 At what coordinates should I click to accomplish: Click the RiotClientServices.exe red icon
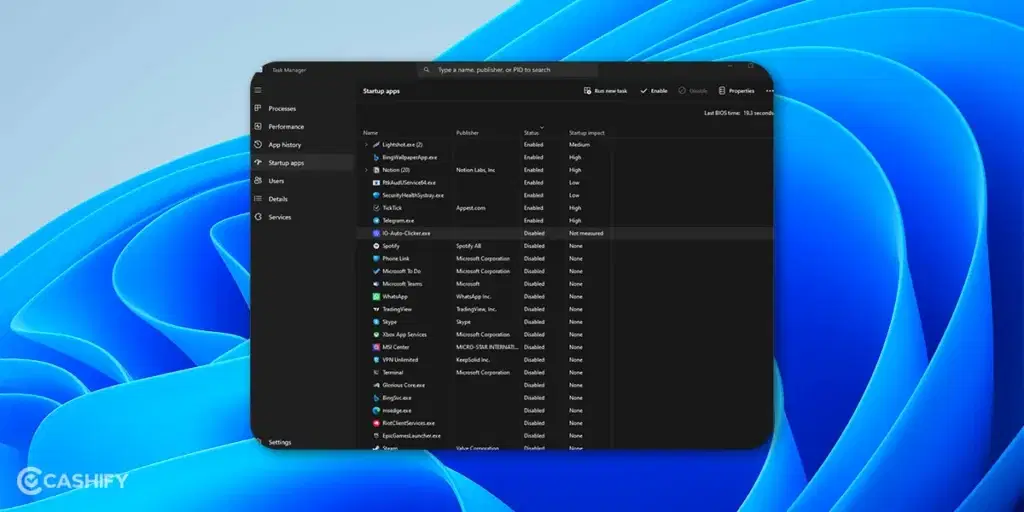tap(376, 423)
